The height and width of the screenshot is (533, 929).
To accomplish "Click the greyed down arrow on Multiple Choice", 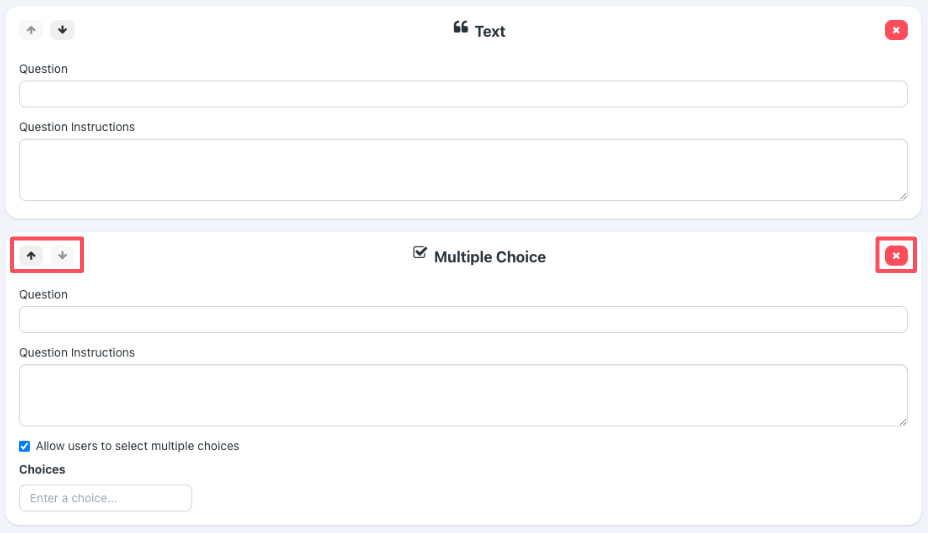I will point(62,255).
